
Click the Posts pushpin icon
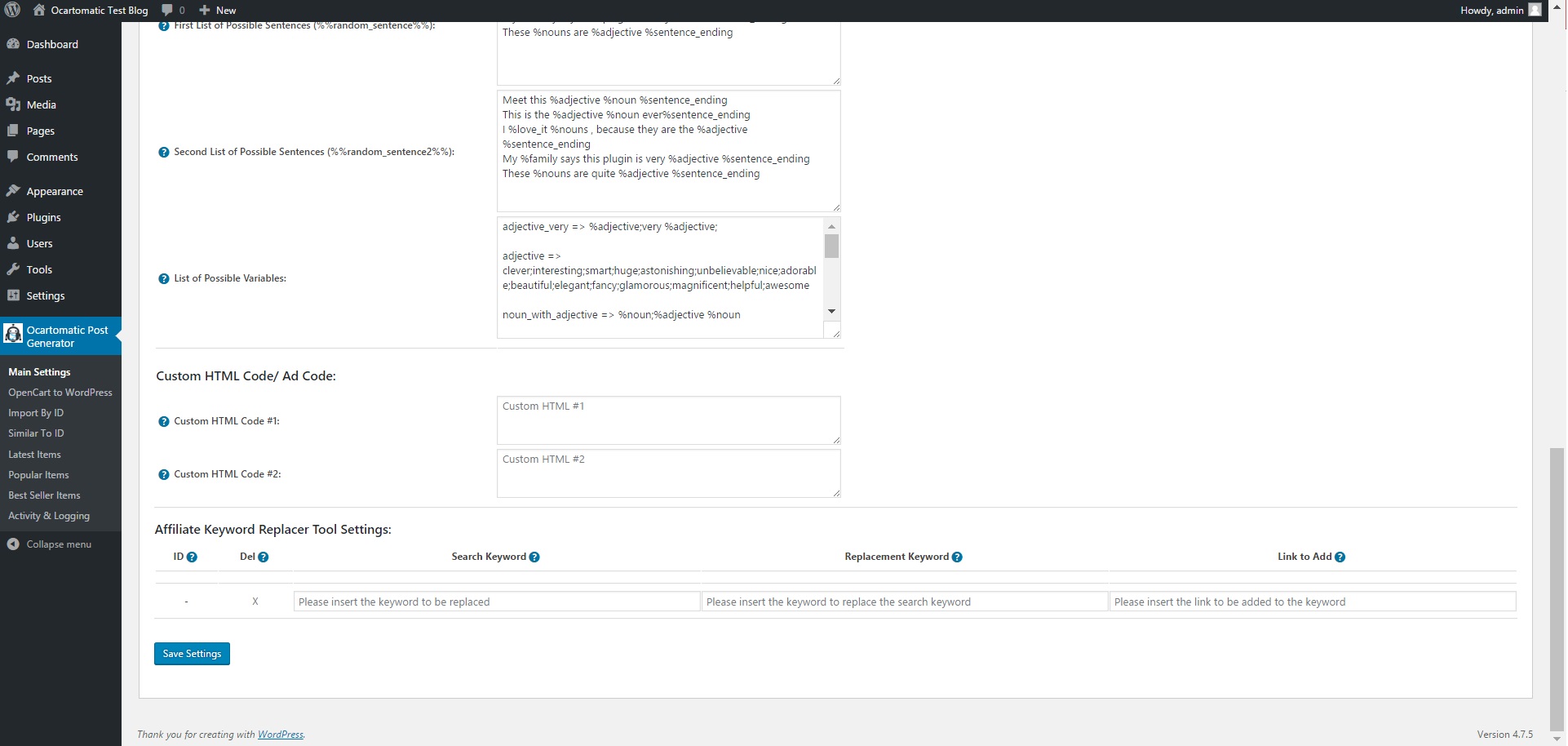13,78
